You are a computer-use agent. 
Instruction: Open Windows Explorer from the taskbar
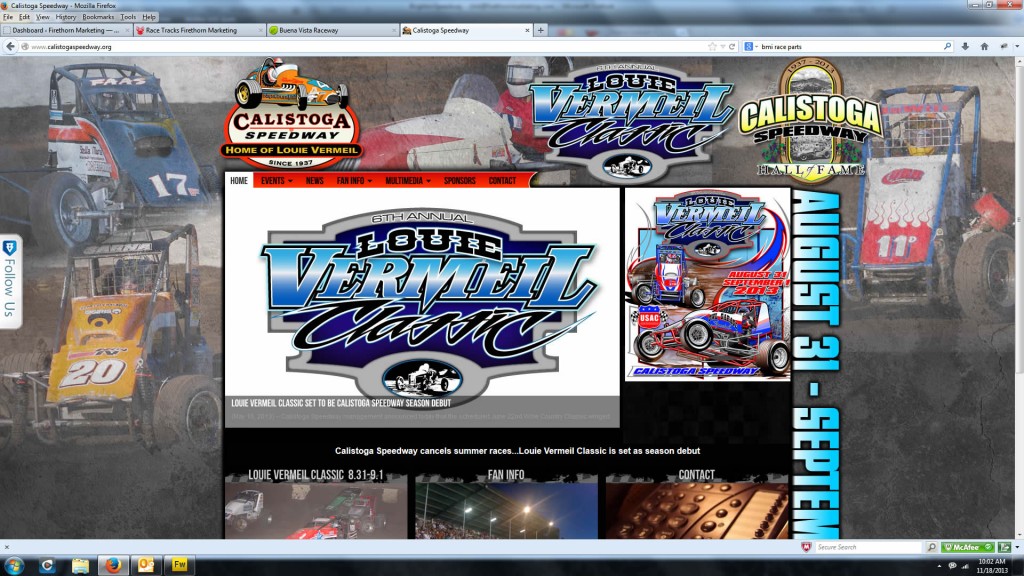(x=80, y=565)
